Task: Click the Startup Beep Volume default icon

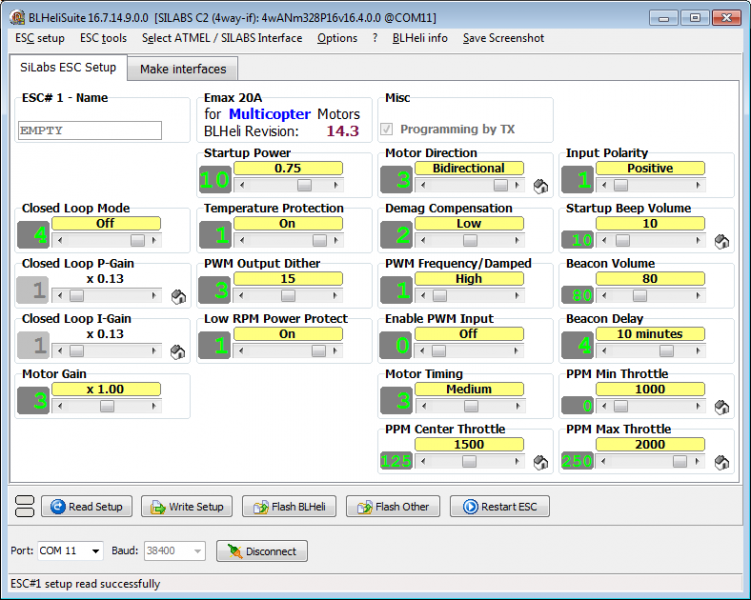Action: pos(721,241)
